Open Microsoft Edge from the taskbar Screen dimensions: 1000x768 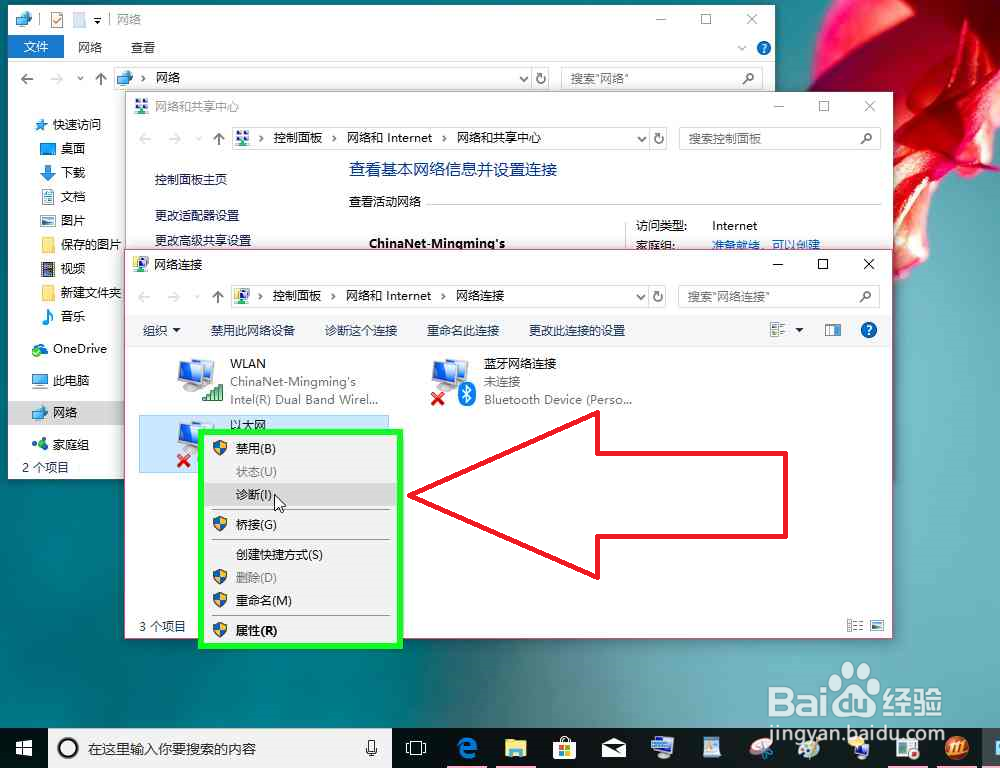(466, 747)
